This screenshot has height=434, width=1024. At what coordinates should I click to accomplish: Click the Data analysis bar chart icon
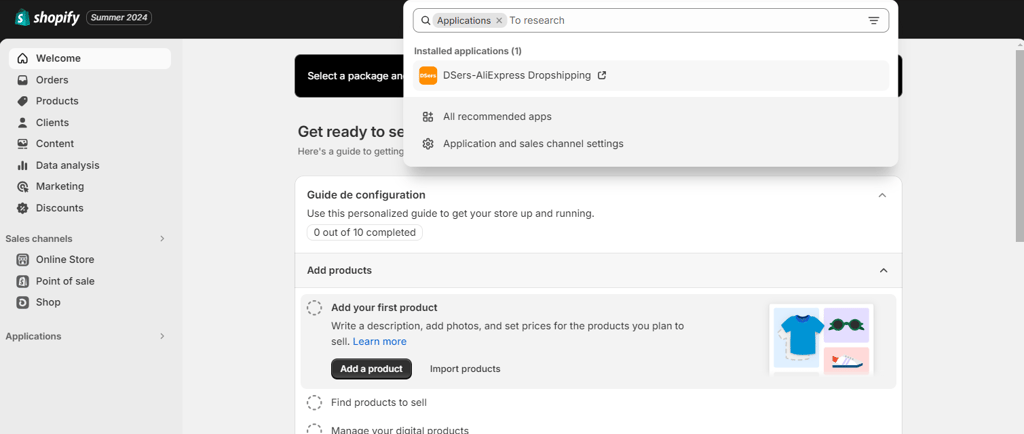click(23, 165)
